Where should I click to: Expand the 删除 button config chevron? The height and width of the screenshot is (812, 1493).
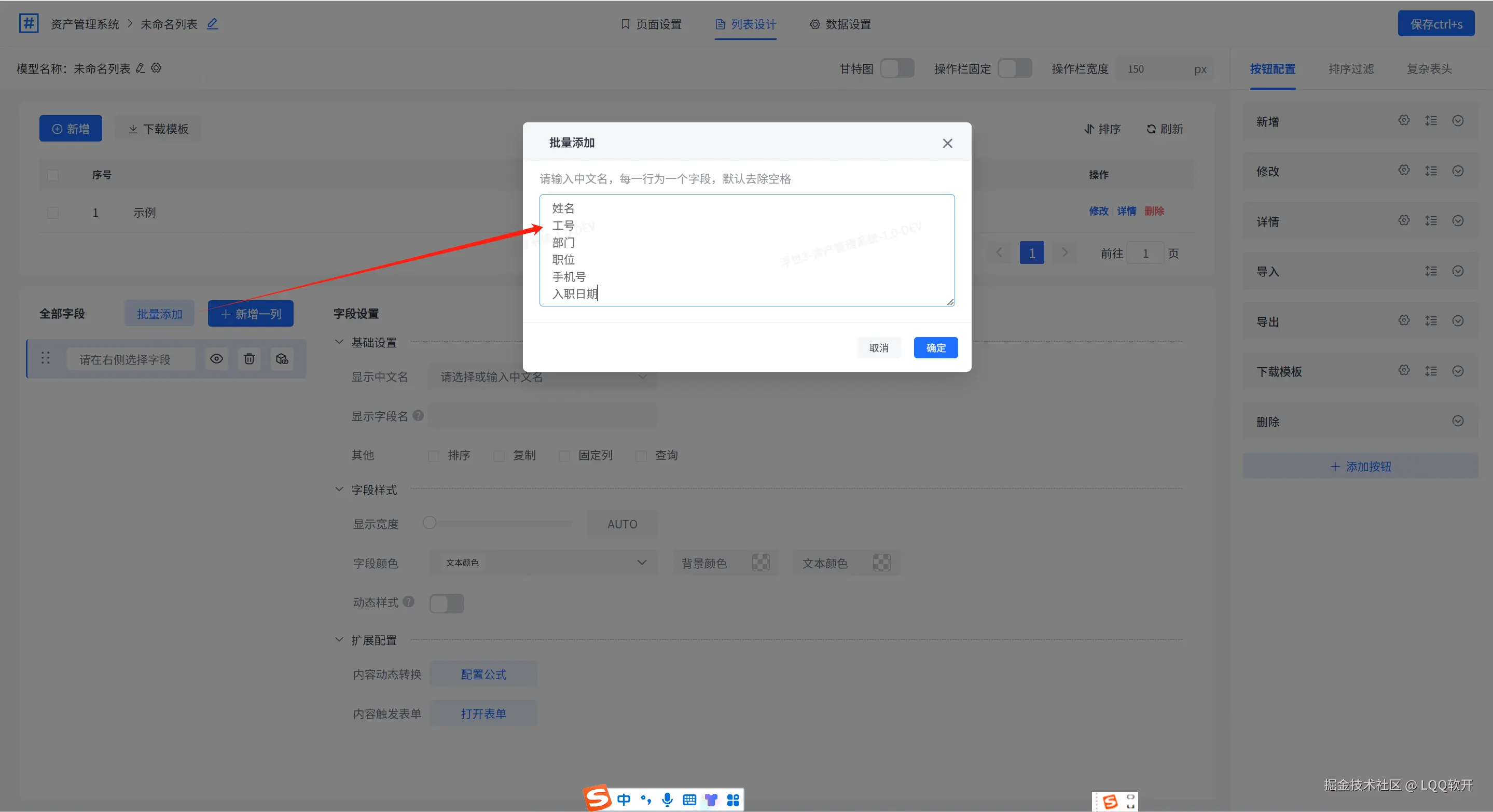1458,421
